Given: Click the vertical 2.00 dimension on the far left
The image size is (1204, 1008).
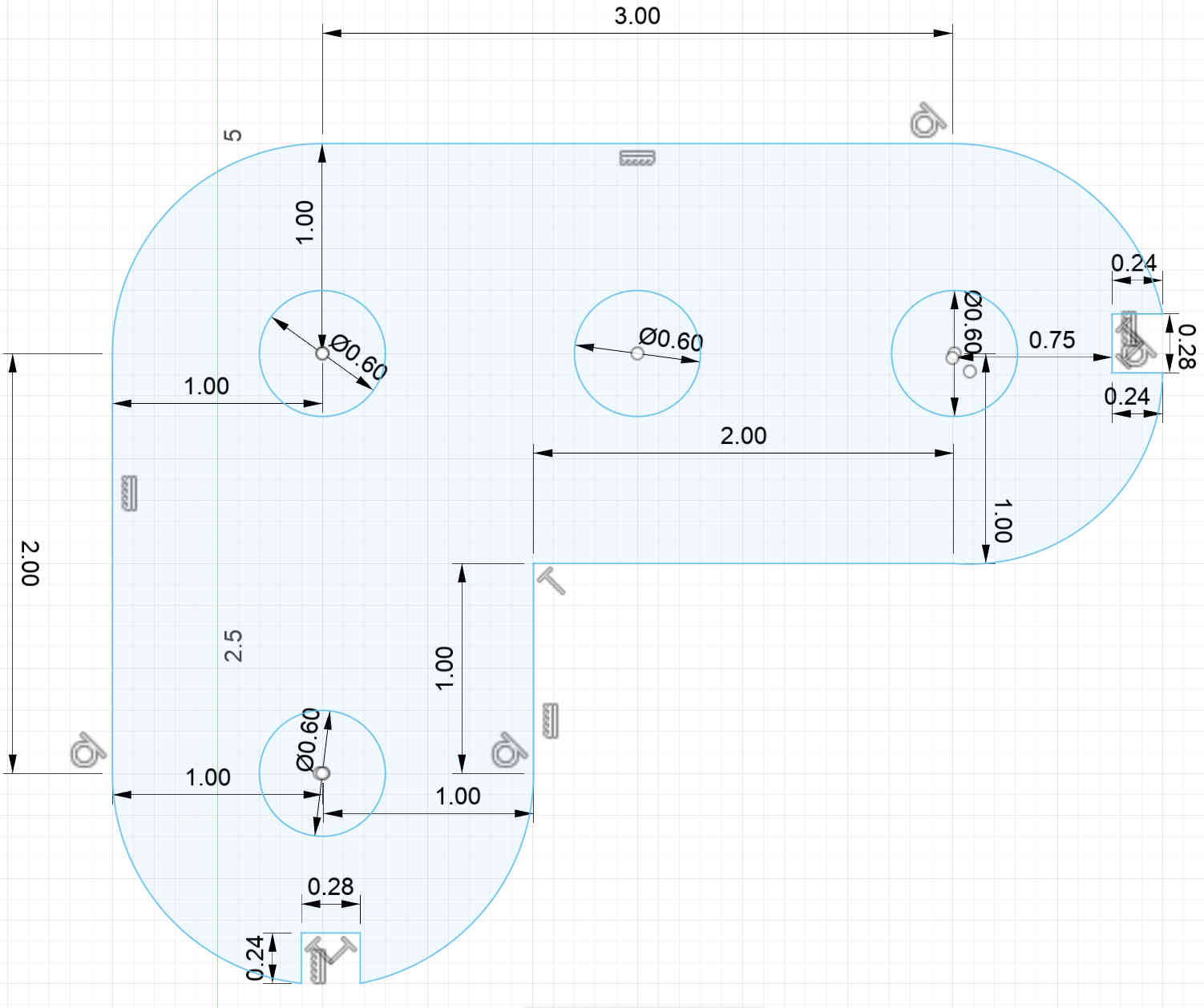Looking at the screenshot, I should tap(30, 563).
